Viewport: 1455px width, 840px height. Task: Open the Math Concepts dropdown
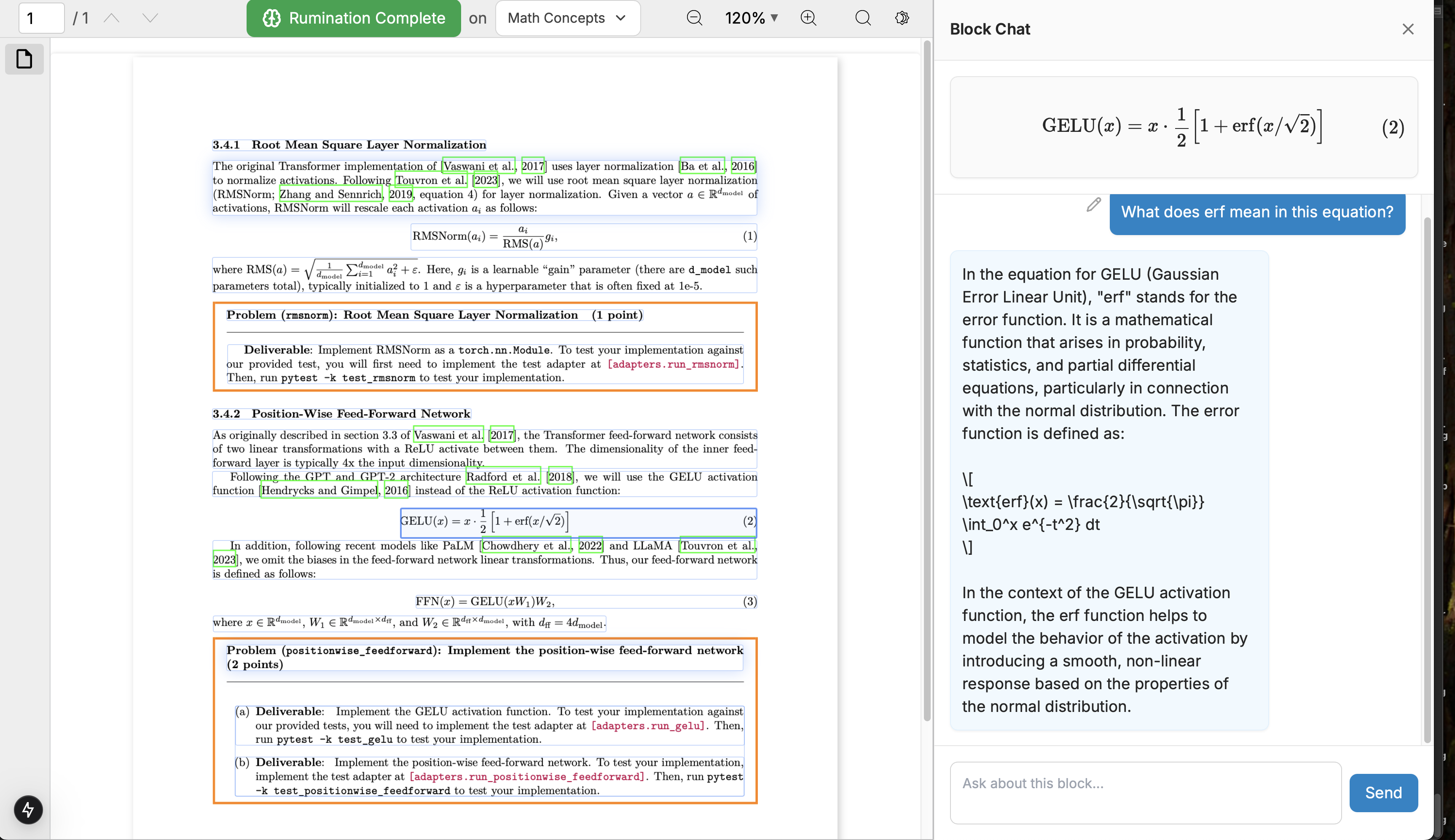coord(567,18)
